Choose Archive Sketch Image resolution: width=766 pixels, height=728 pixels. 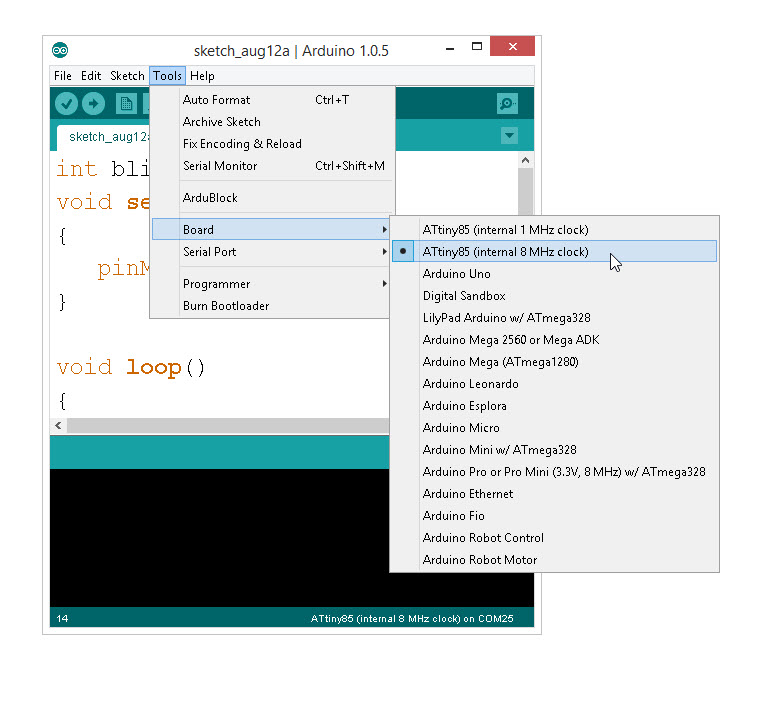(271, 122)
